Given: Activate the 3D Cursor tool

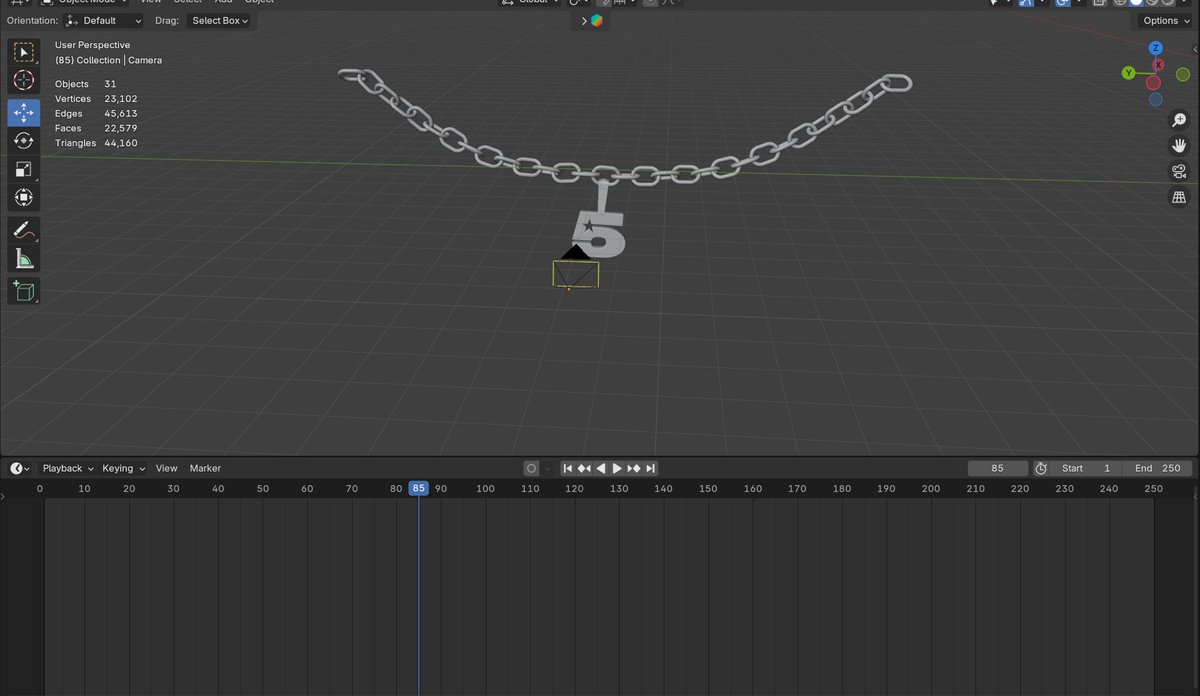Looking at the screenshot, I should click(x=24, y=81).
